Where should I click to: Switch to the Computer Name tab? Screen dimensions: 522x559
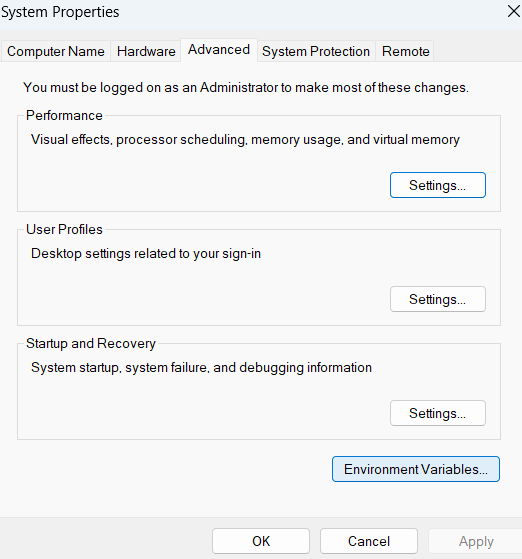click(56, 51)
